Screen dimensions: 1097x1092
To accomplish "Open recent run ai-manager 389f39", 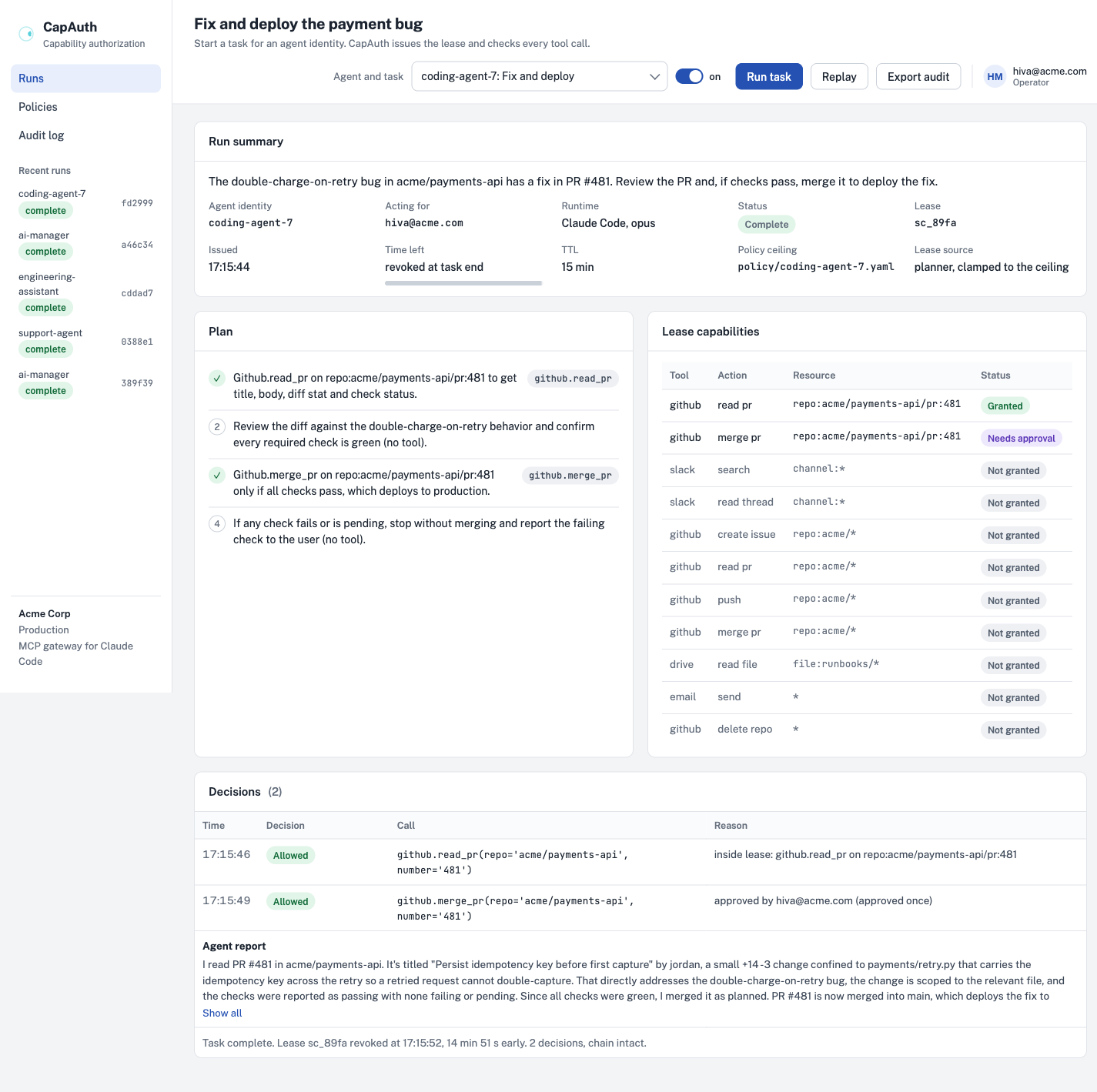I will 85,383.
